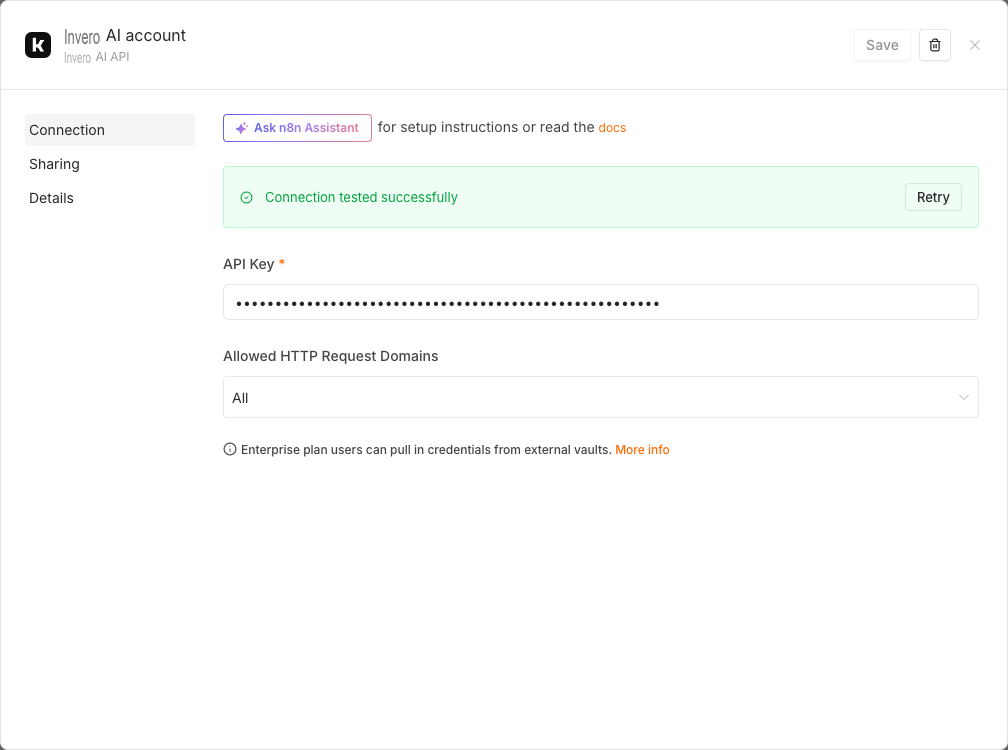Viewport: 1008px width, 750px height.
Task: Click the info icon by Enterprise notice
Action: coord(230,449)
